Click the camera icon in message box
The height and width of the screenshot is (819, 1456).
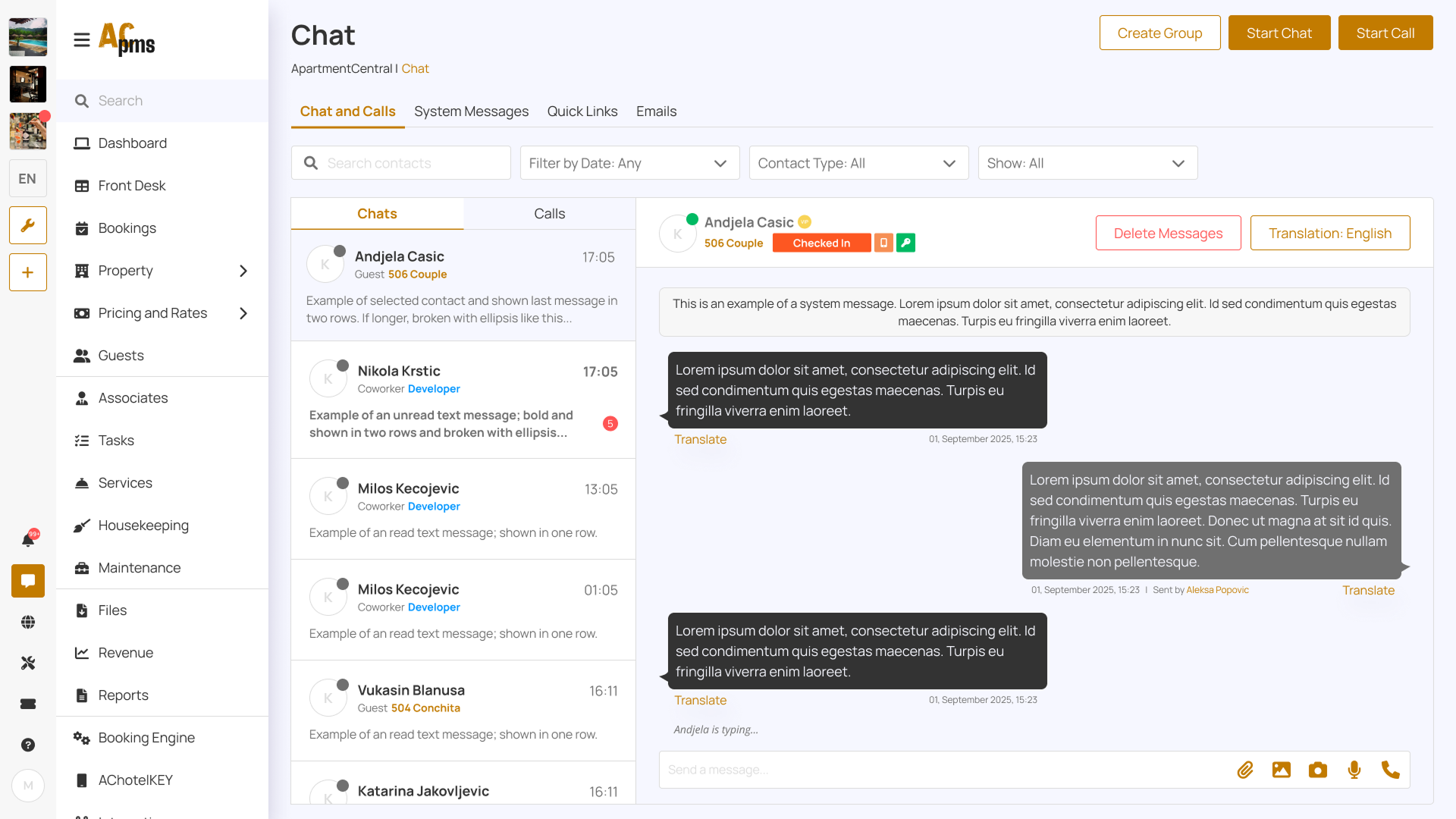[x=1318, y=770]
